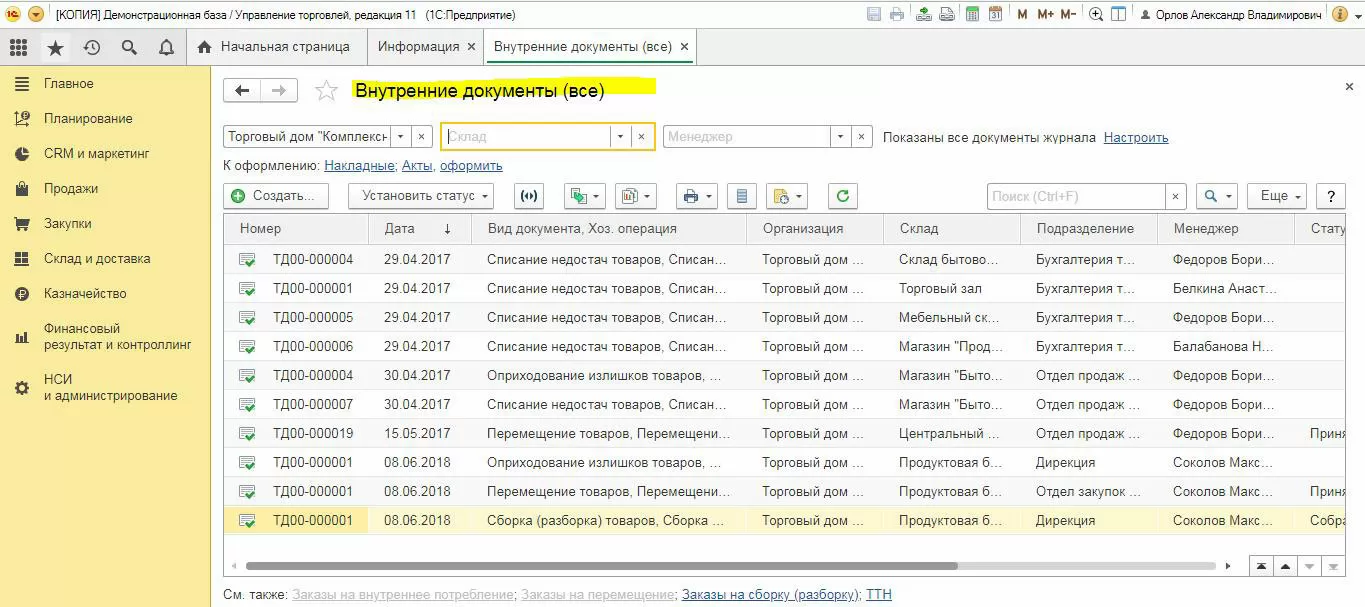Open the Планирование section
Image resolution: width=1365 pixels, height=607 pixels.
tap(88, 119)
